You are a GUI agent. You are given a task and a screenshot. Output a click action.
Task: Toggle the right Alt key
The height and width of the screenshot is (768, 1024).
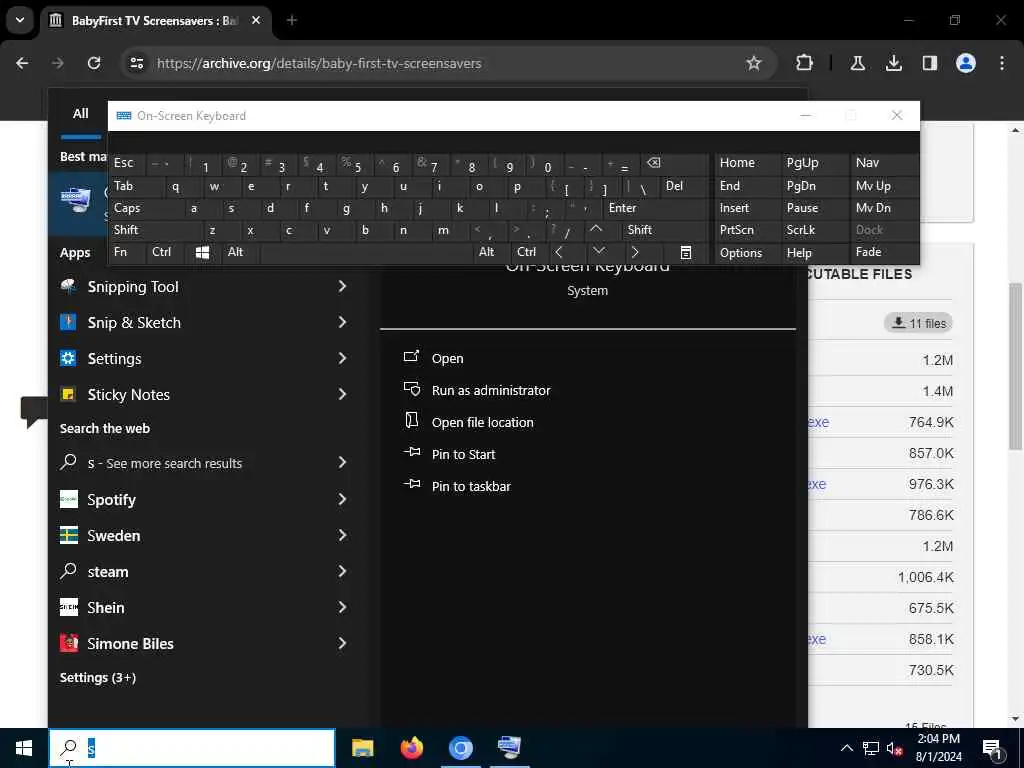pyautogui.click(x=490, y=252)
